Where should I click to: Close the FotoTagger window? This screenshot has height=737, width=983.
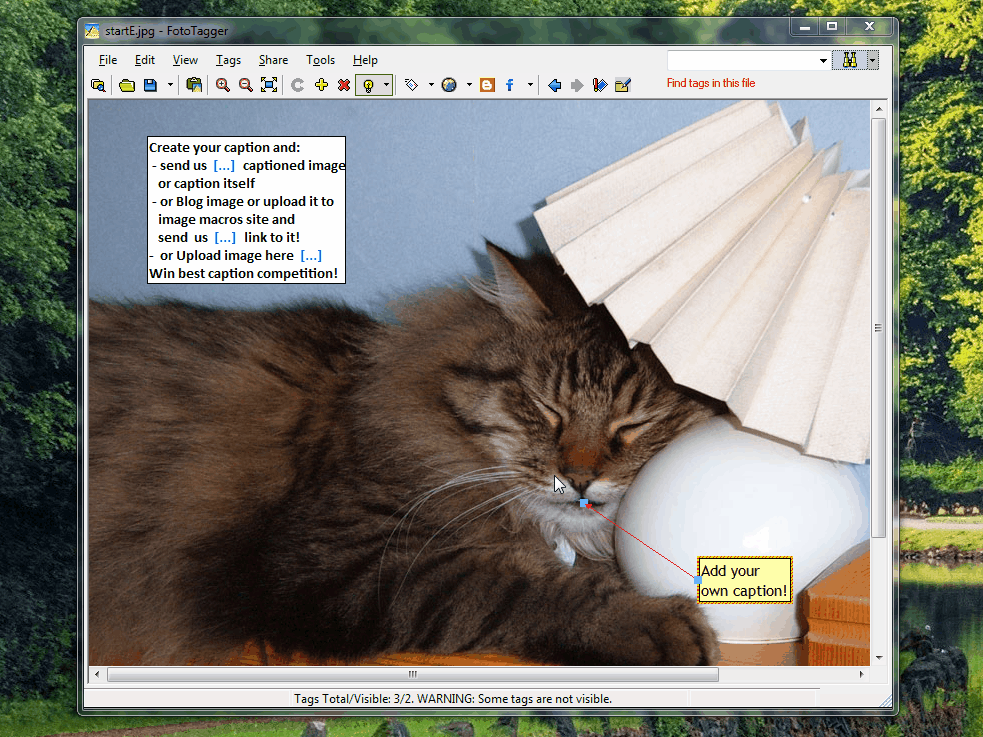pyautogui.click(x=869, y=26)
